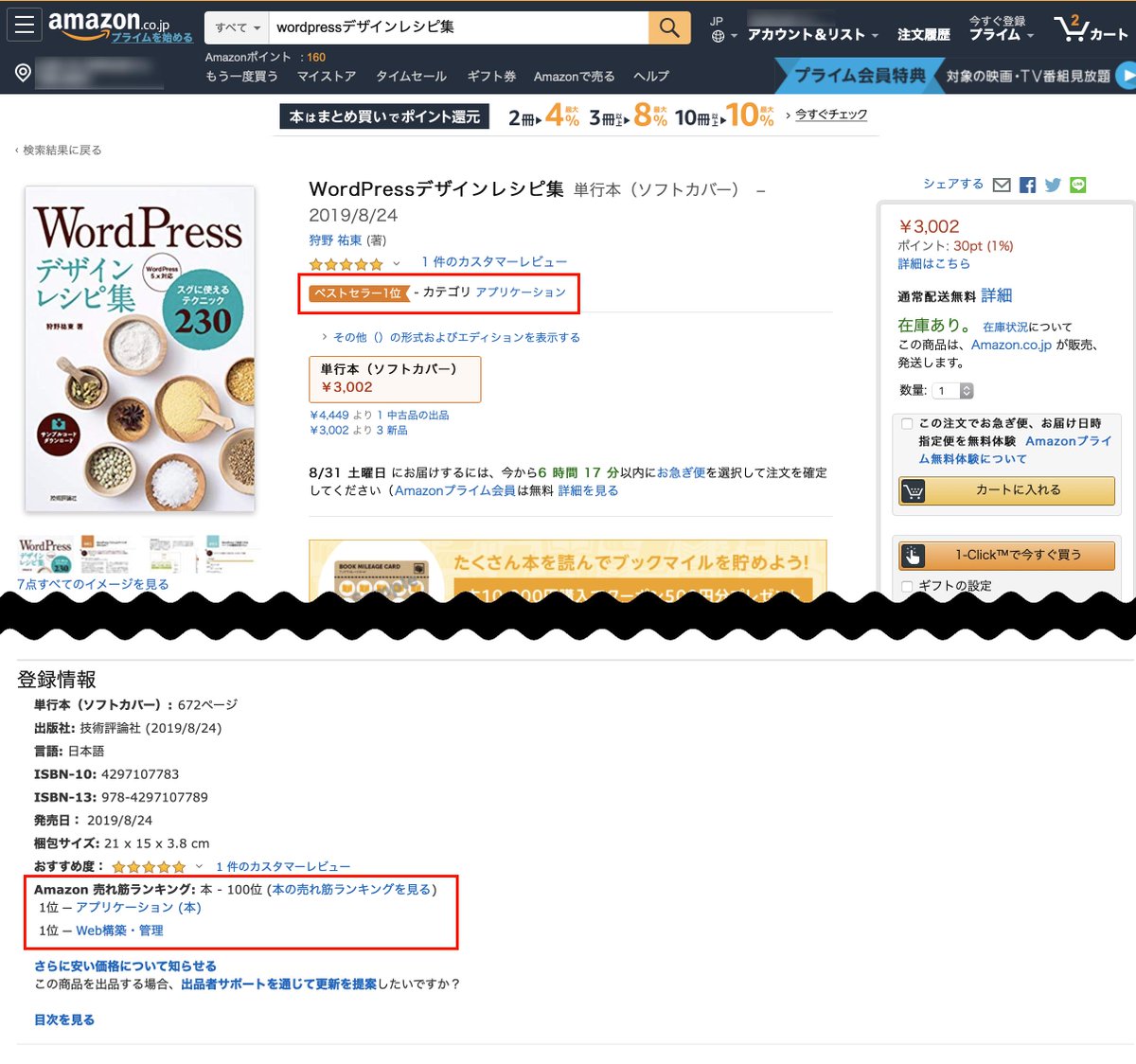1136x1064 pixels.
Task: Click お急ぎ便 link in delivery text
Action: click(x=681, y=472)
